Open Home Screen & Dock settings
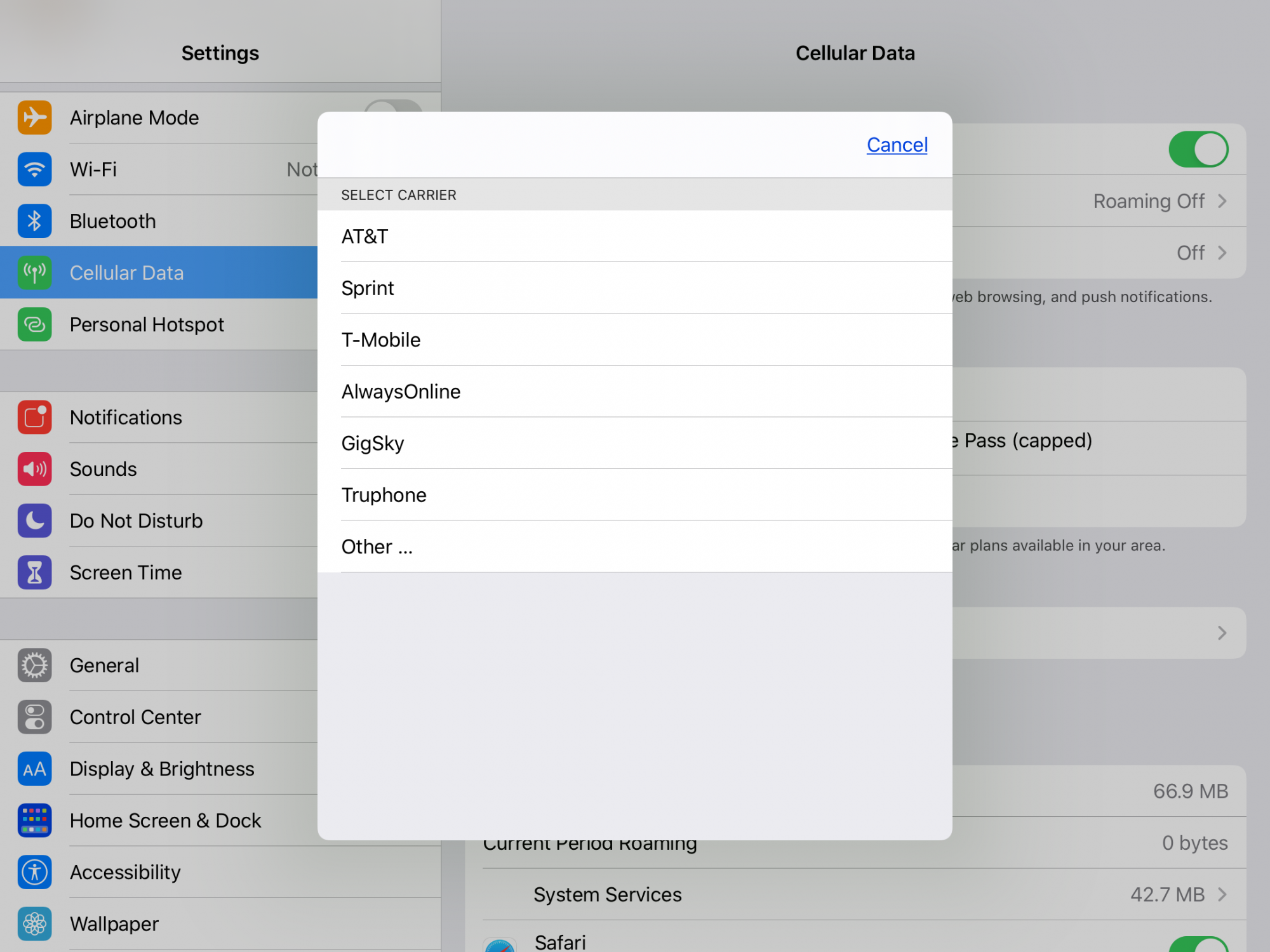This screenshot has height=952, width=1270. 159,821
